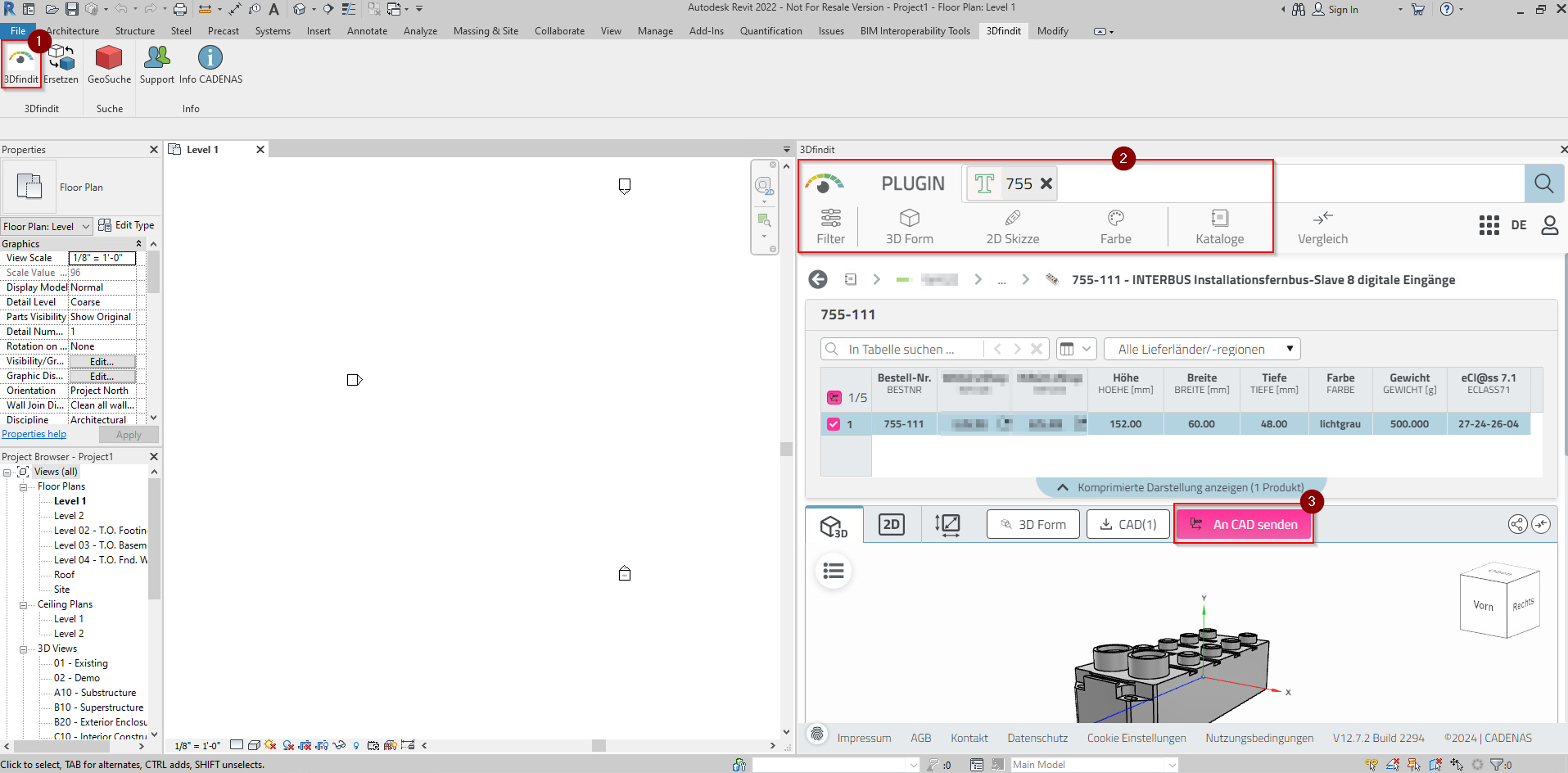Toggle the 1/5 select-all checkbox
This screenshot has height=773, width=1568.
834,397
